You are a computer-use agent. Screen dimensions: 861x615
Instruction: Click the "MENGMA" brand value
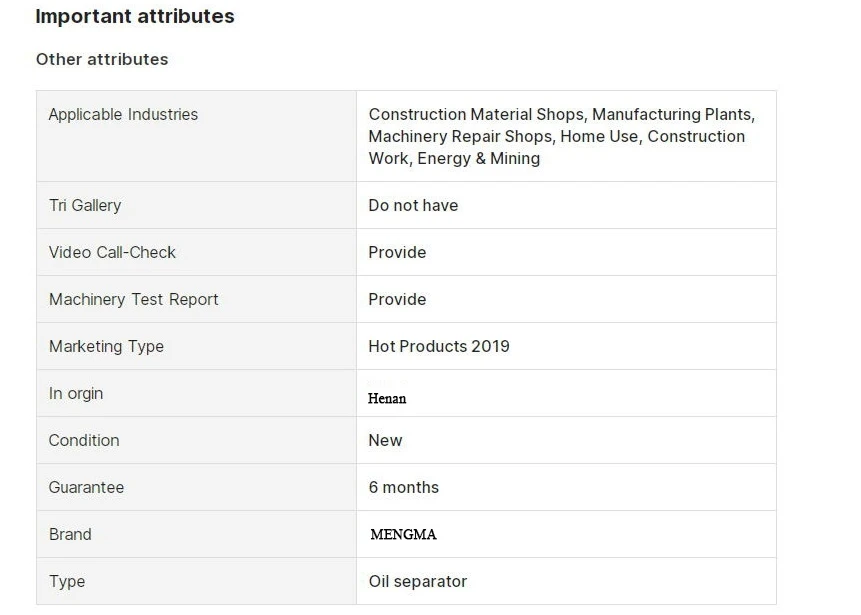tap(404, 534)
